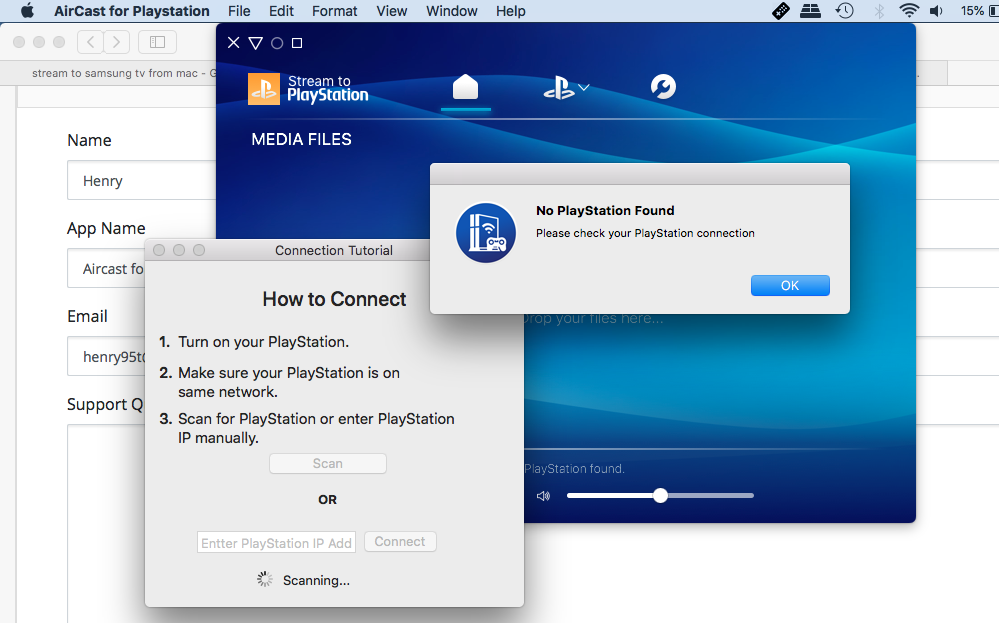The height and width of the screenshot is (623, 999).
Task: Click the sound volume menu bar icon
Action: point(936,11)
